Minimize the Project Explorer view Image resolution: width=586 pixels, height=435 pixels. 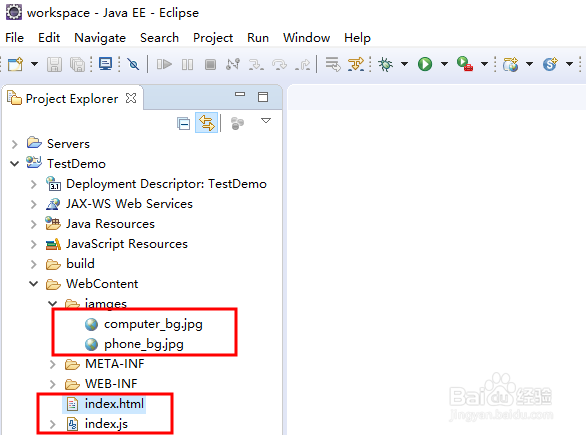pos(240,95)
